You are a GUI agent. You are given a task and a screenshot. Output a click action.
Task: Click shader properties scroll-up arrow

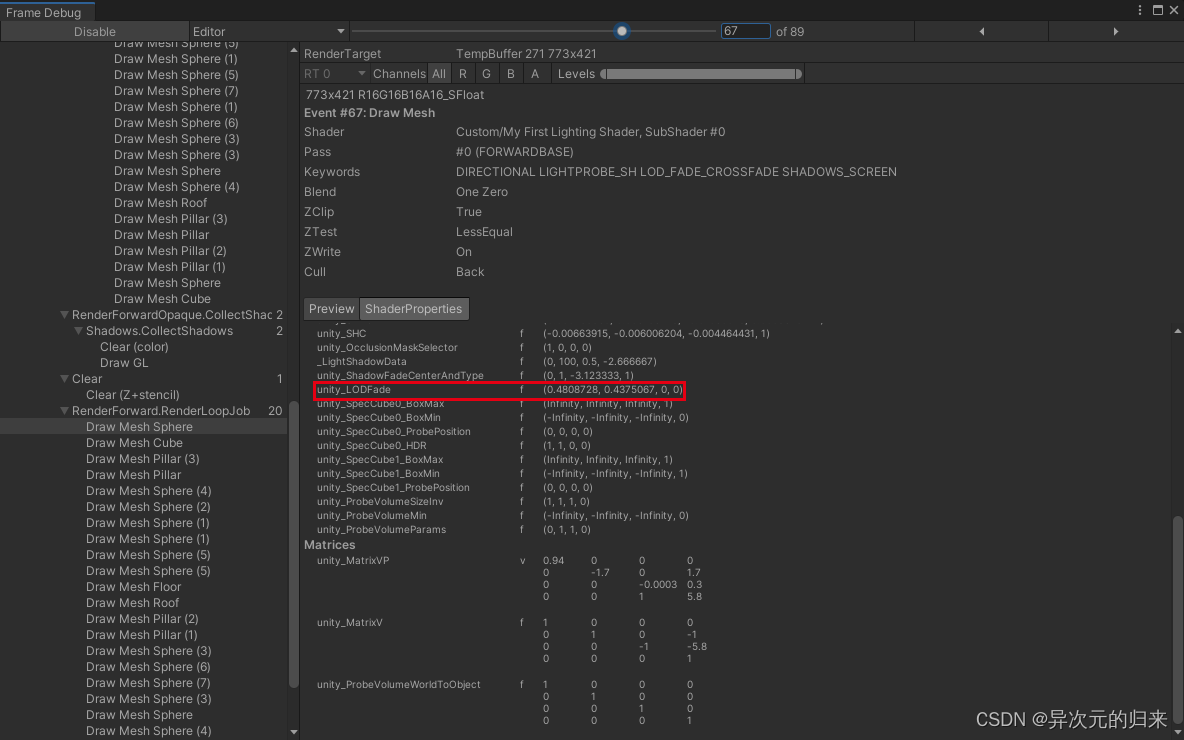click(1177, 331)
